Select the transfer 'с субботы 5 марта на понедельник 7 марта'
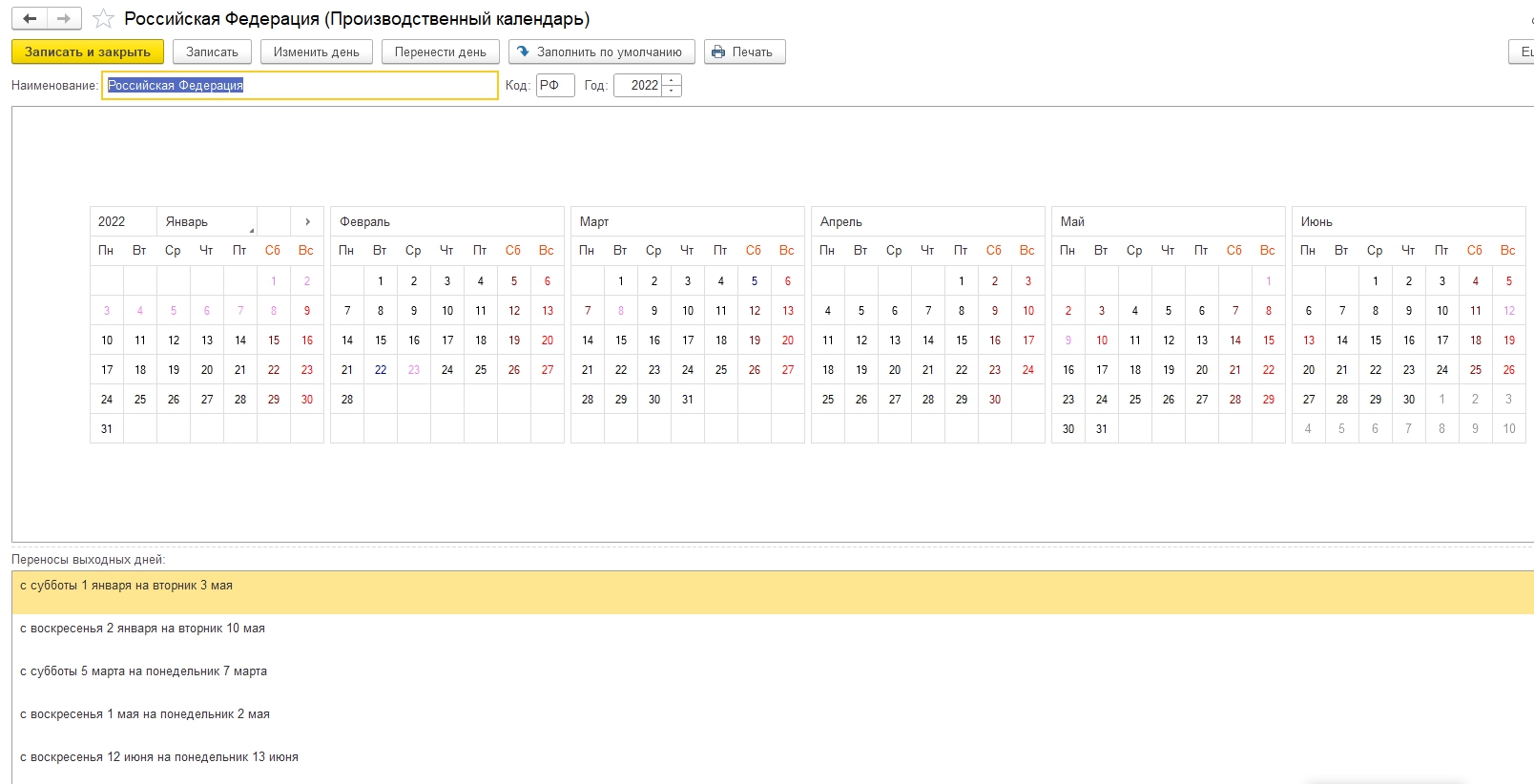 (144, 671)
